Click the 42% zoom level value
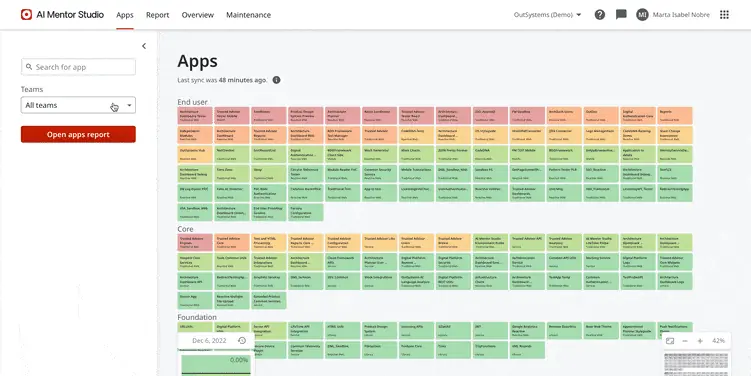Screen dimensions: 751x376 (x=718, y=341)
